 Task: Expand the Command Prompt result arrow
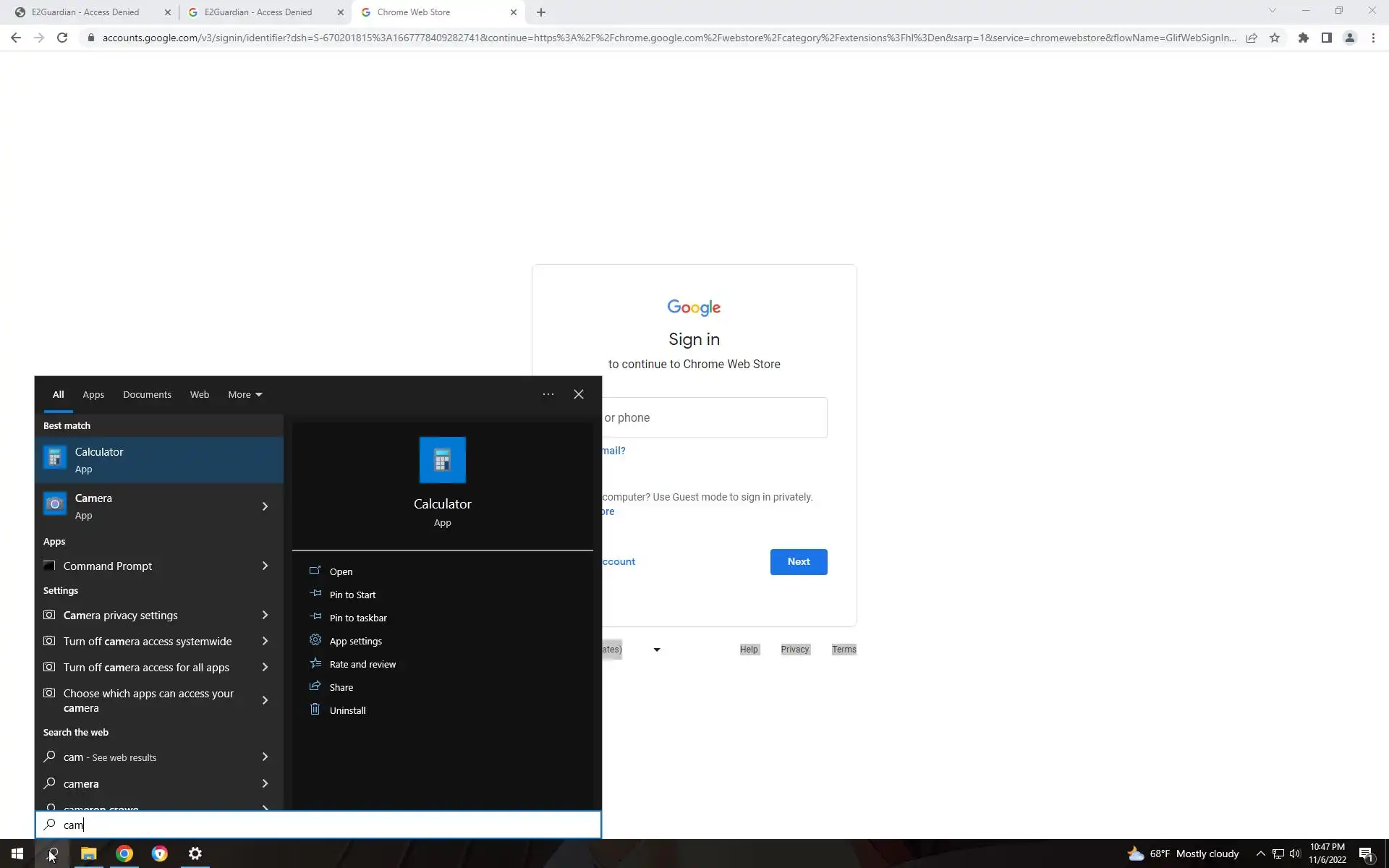tap(265, 566)
